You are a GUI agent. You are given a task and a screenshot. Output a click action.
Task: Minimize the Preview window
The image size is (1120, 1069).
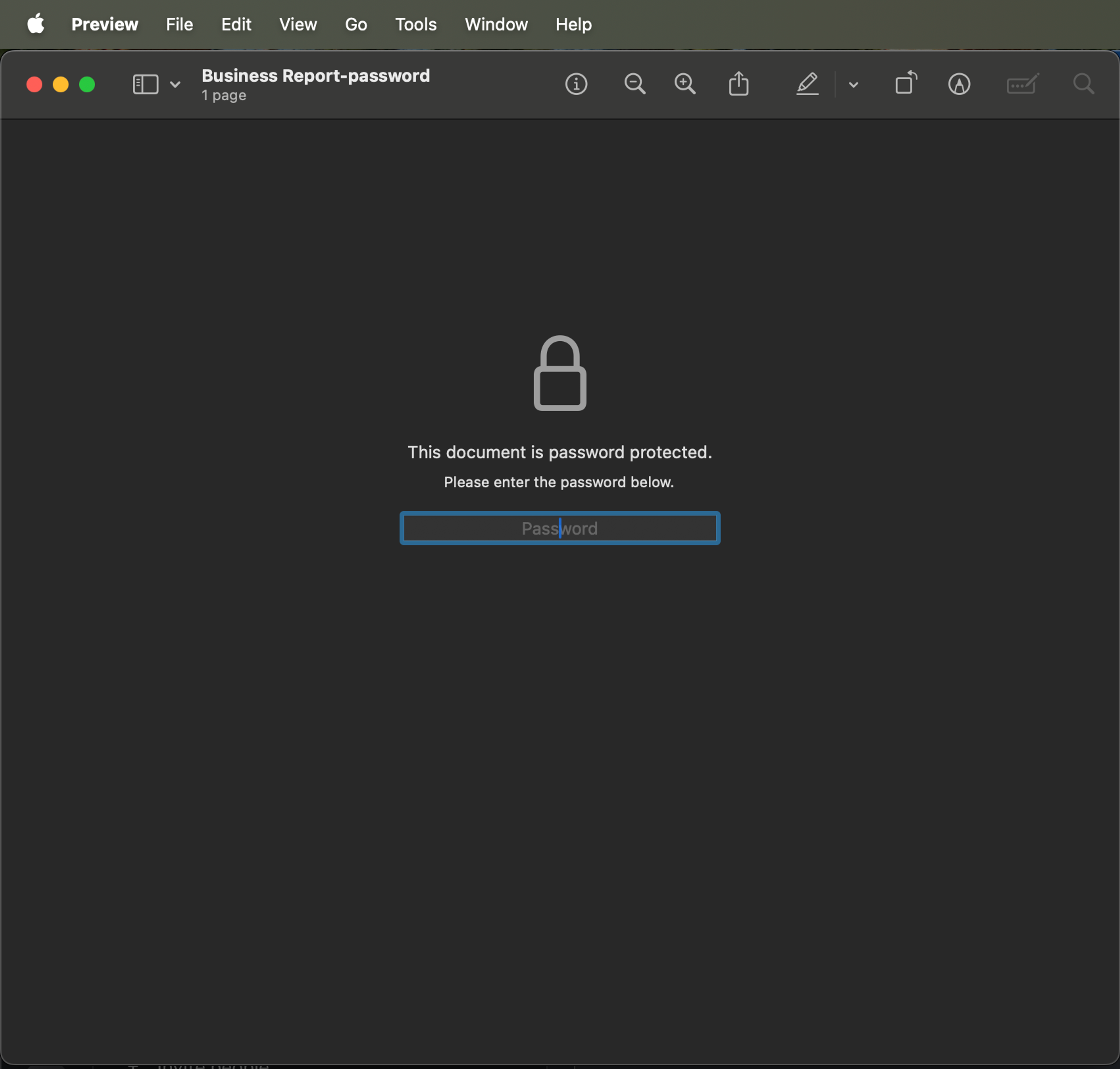pyautogui.click(x=60, y=84)
